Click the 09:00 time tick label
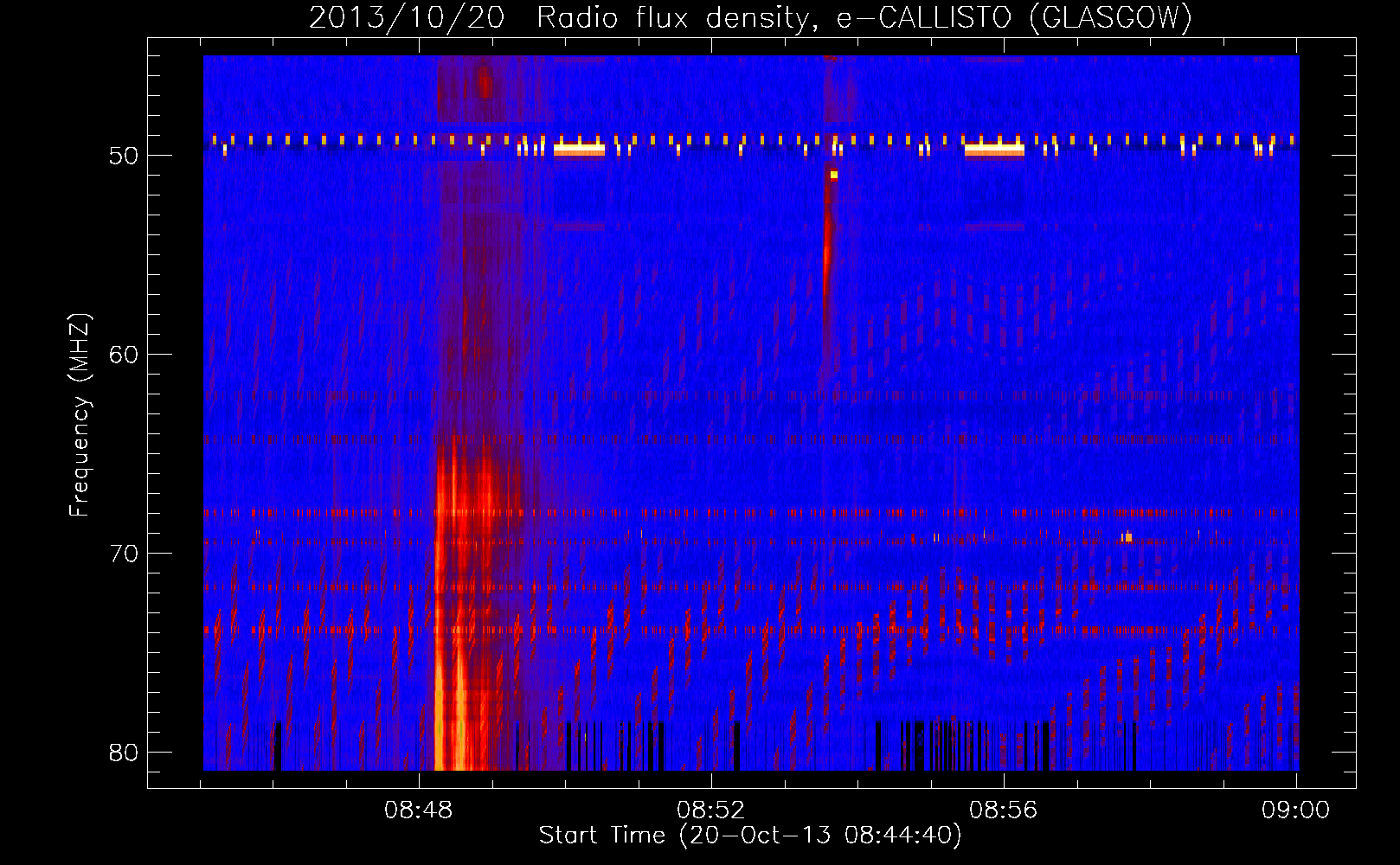 pos(1295,811)
